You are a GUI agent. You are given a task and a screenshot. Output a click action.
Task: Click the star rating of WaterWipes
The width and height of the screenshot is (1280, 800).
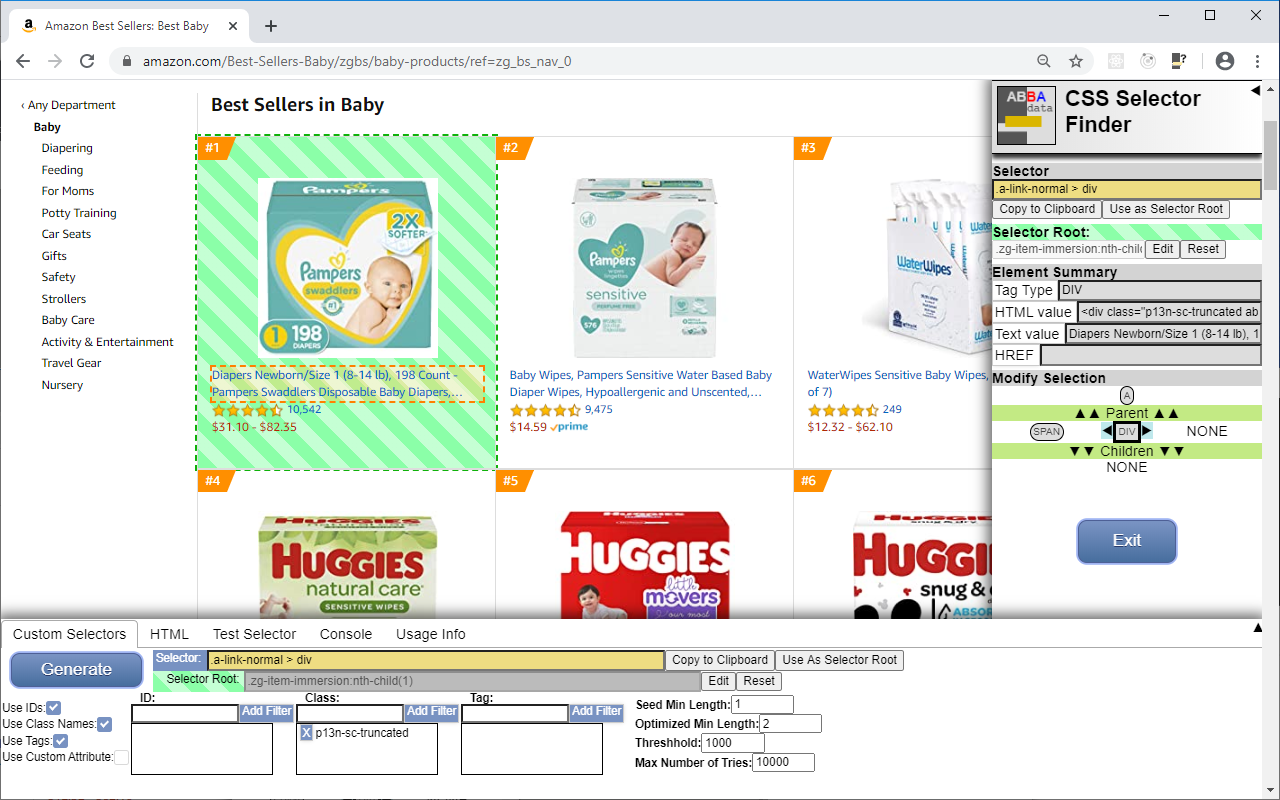point(843,410)
